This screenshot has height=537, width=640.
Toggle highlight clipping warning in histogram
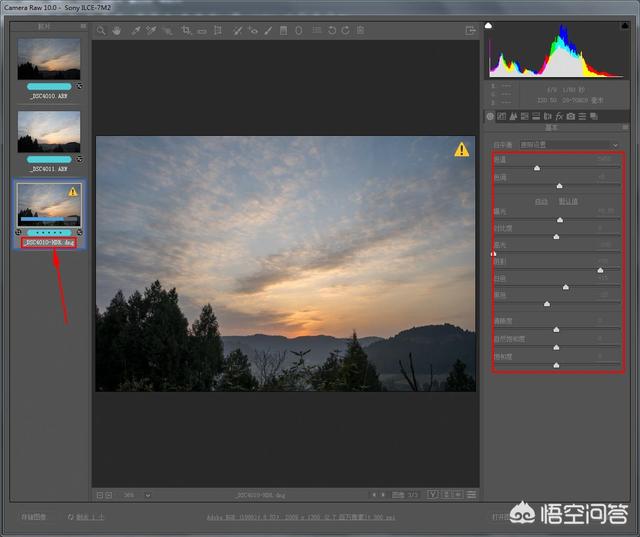coord(626,25)
